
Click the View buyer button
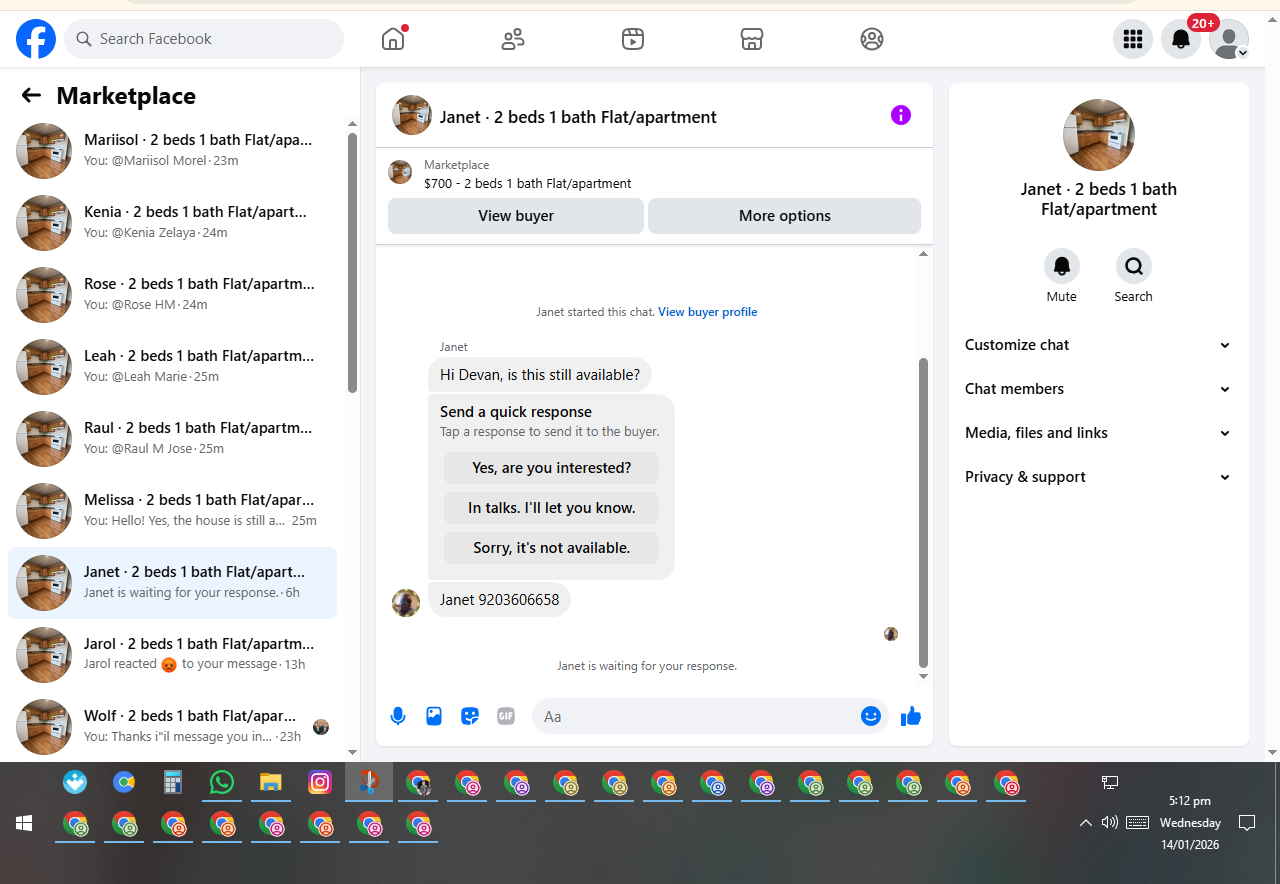tap(516, 216)
